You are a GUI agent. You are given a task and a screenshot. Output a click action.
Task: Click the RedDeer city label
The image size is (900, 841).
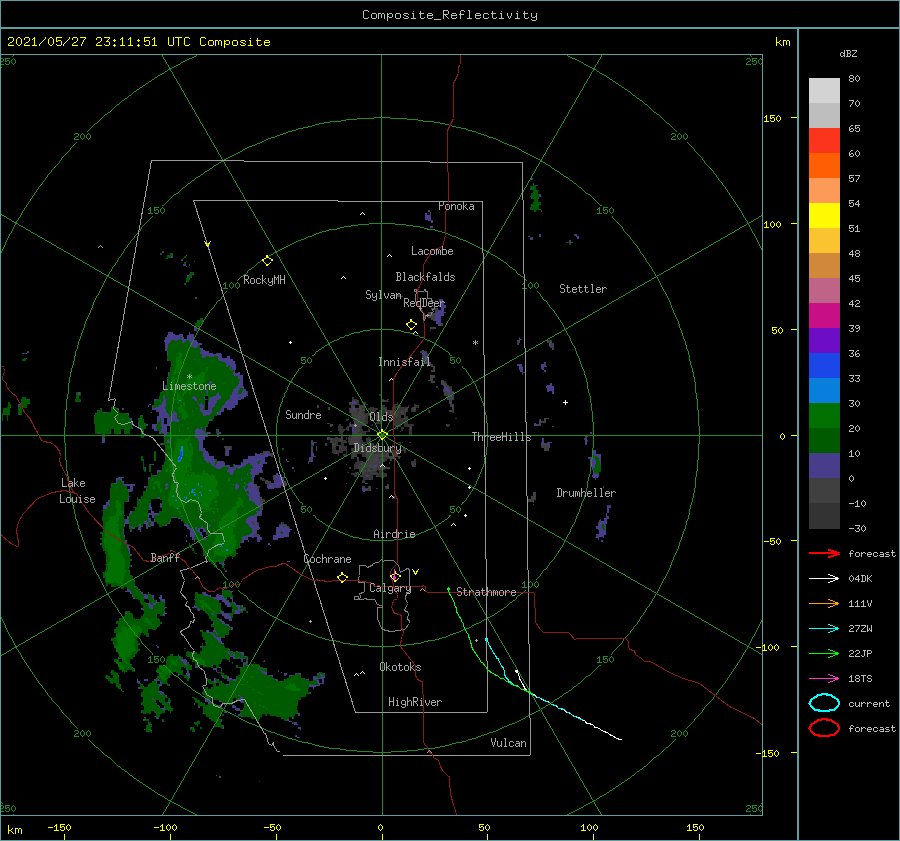[x=424, y=303]
